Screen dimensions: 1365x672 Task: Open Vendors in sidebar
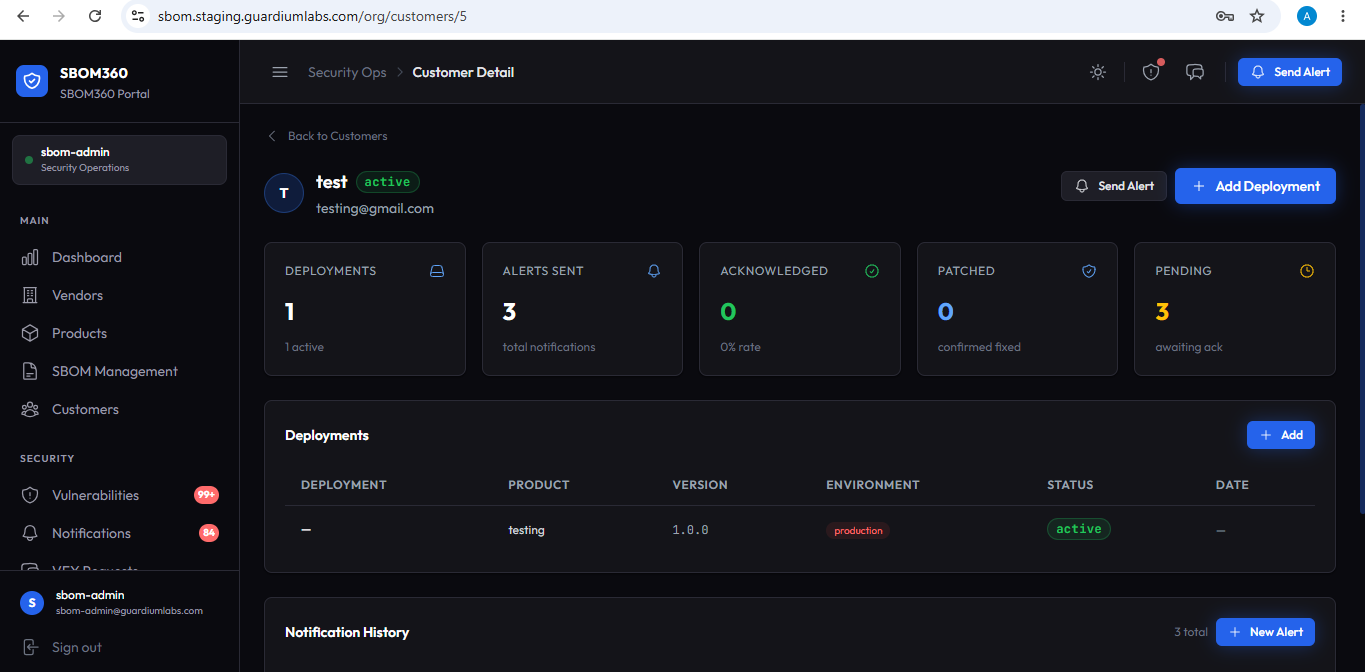(x=119, y=296)
